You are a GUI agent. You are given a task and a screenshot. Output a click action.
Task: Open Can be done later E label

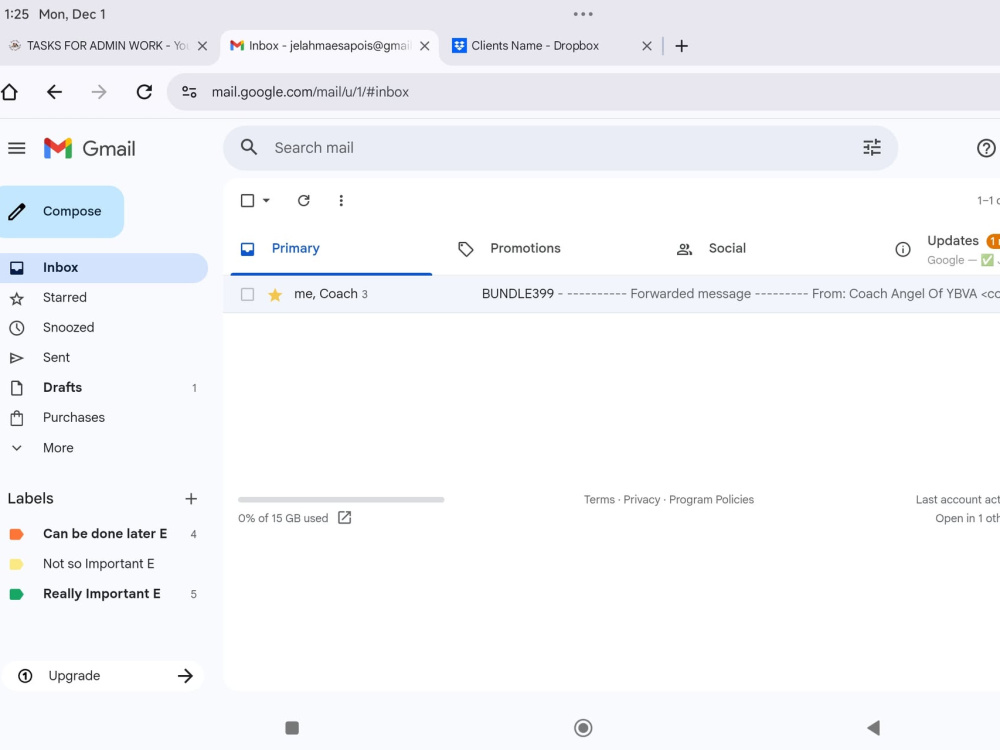coord(104,534)
